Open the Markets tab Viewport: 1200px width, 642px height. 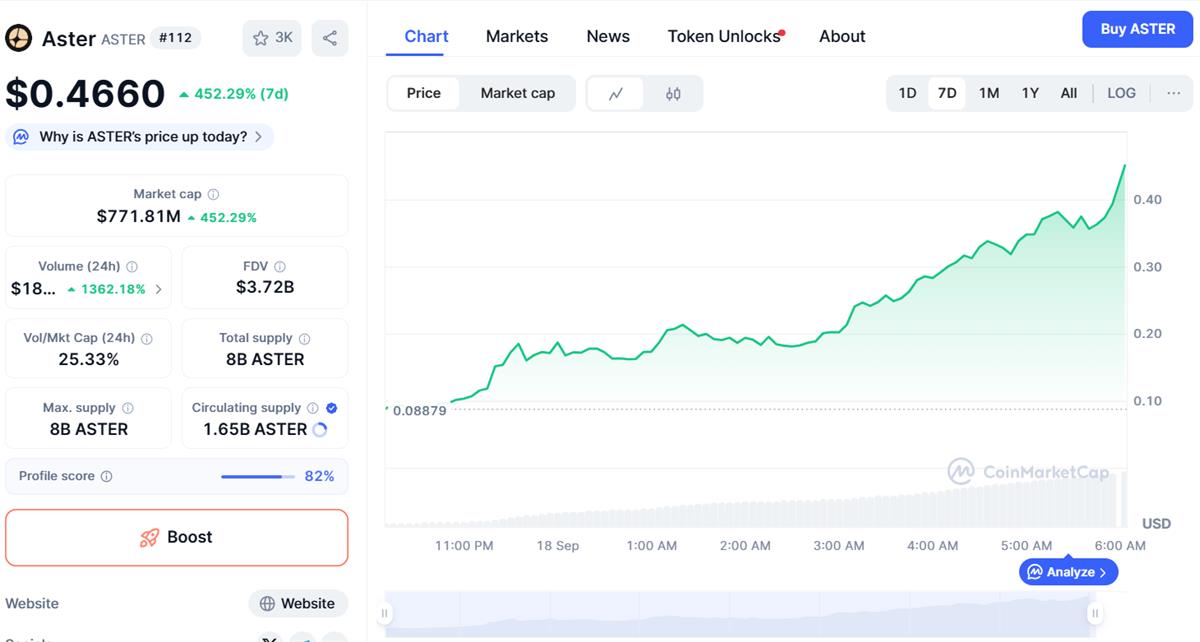pos(516,36)
